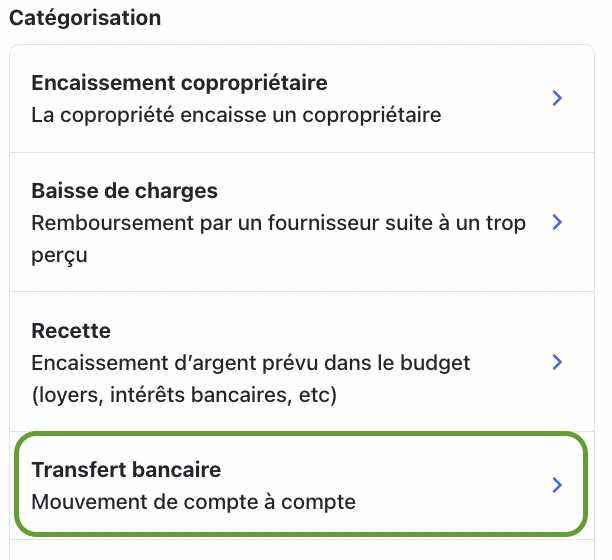
Task: Click the 'Encaissement d'argent prévu dans le budget' text
Action: pos(251,363)
